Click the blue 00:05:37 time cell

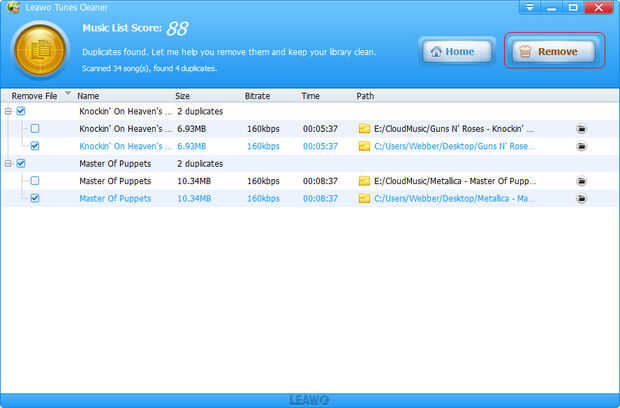coord(320,146)
